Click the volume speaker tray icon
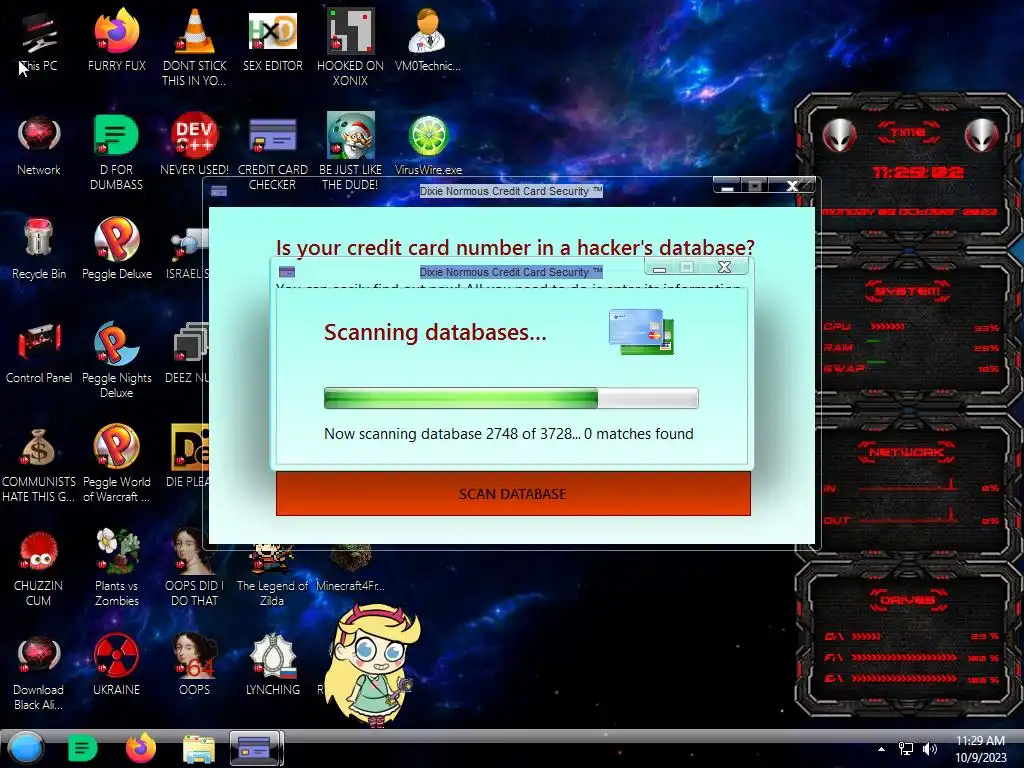 929,749
